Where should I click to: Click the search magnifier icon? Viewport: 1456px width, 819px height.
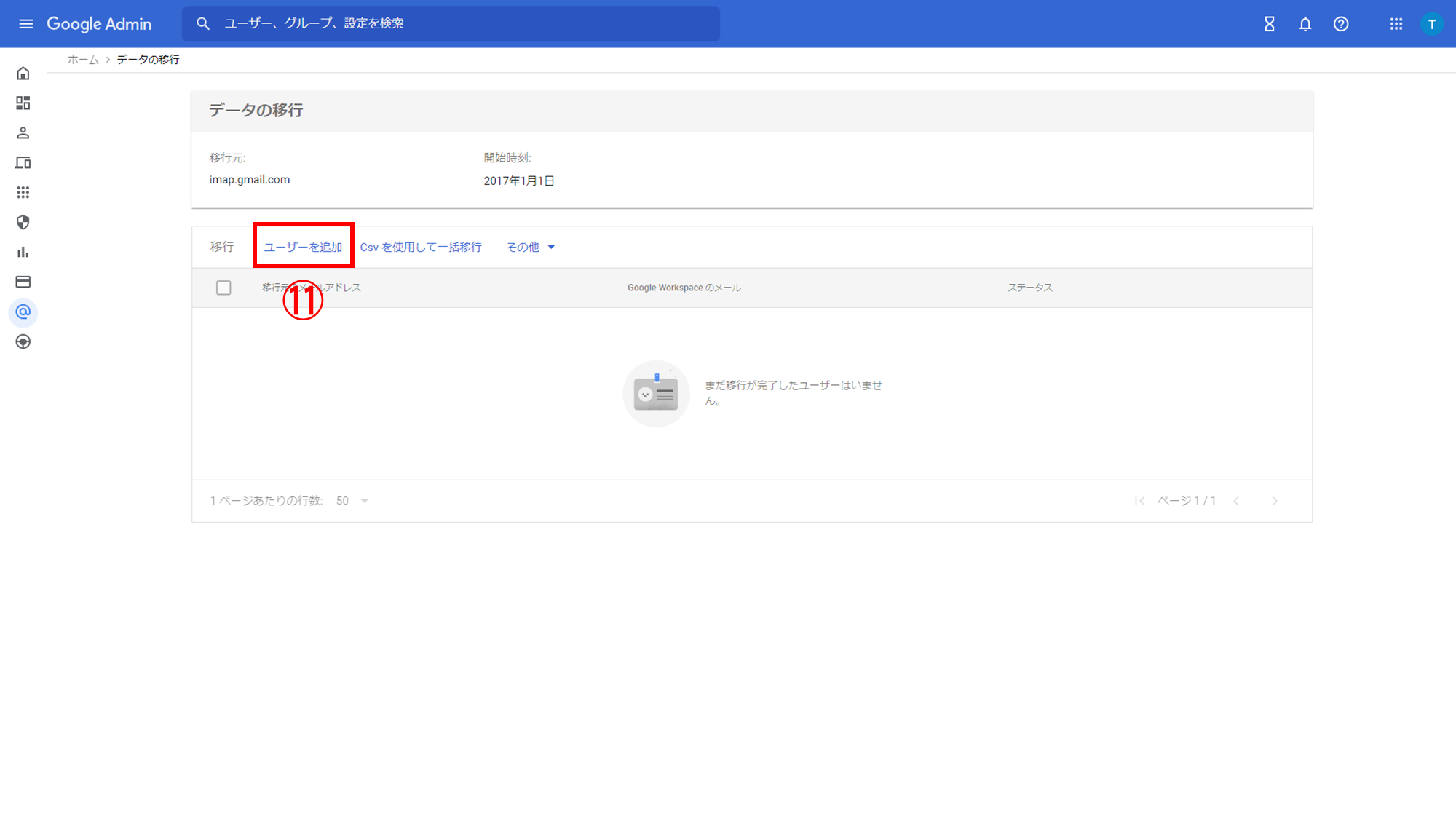pos(203,24)
